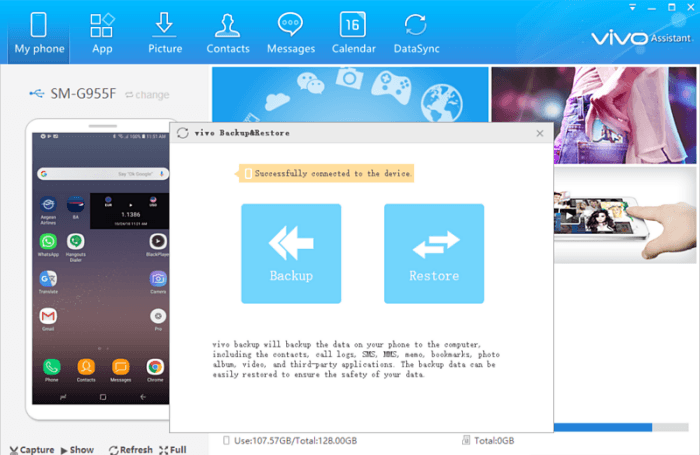
Task: Click the phone storage icon before Use
Action: pyautogui.click(x=226, y=441)
